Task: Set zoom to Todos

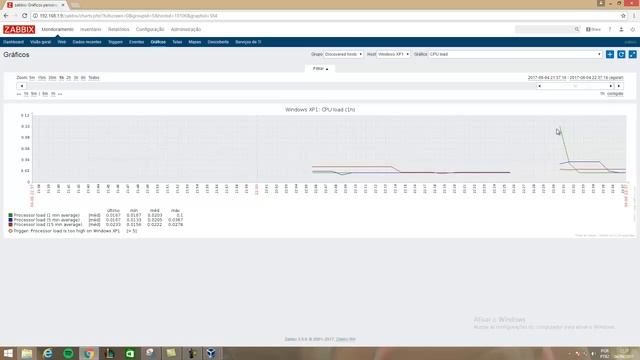Action: (94, 78)
